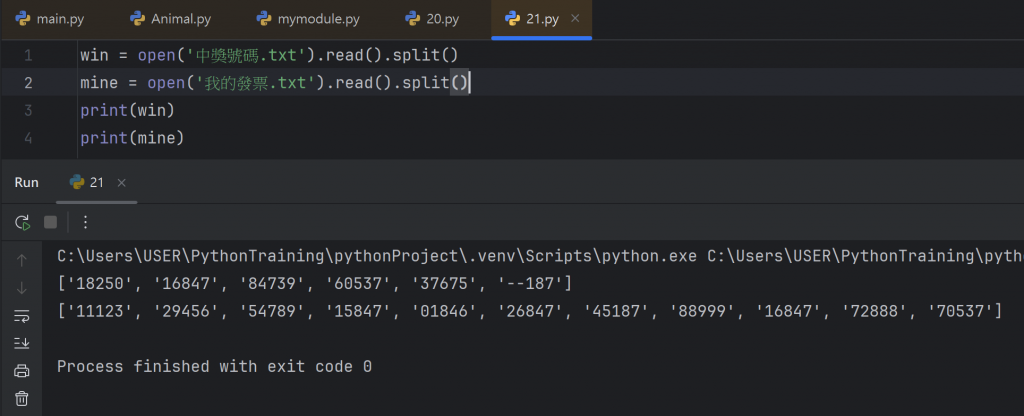This screenshot has height=416, width=1024.
Task: Close the 21.py editor tab
Action: [574, 19]
